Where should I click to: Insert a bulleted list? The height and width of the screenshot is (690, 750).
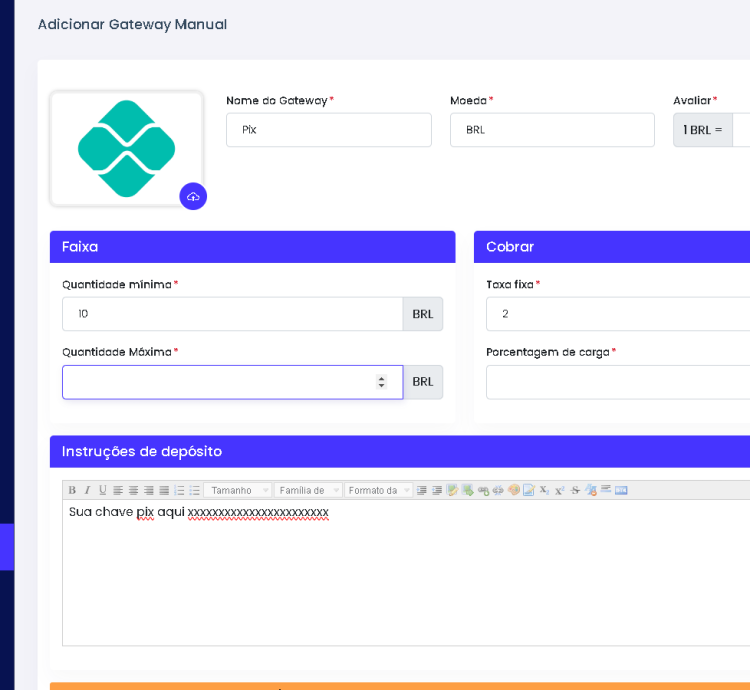(194, 490)
